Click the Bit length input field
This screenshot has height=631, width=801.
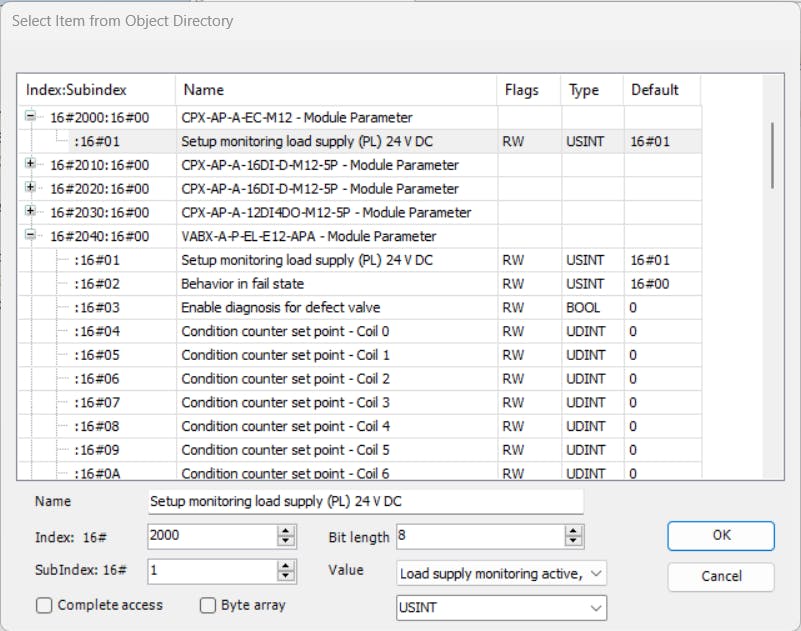pyautogui.click(x=480, y=536)
